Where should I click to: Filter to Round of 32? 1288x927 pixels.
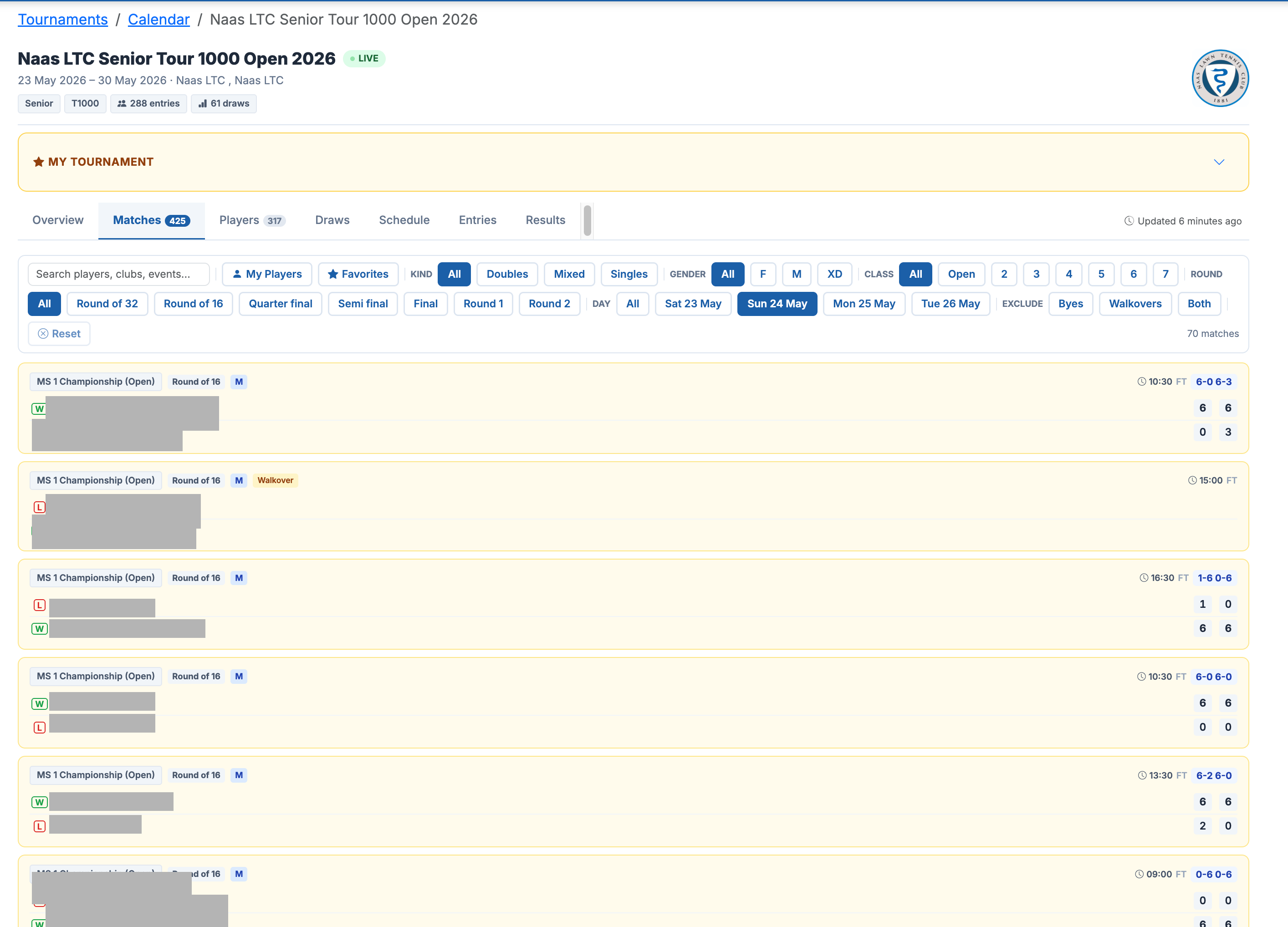tap(107, 304)
